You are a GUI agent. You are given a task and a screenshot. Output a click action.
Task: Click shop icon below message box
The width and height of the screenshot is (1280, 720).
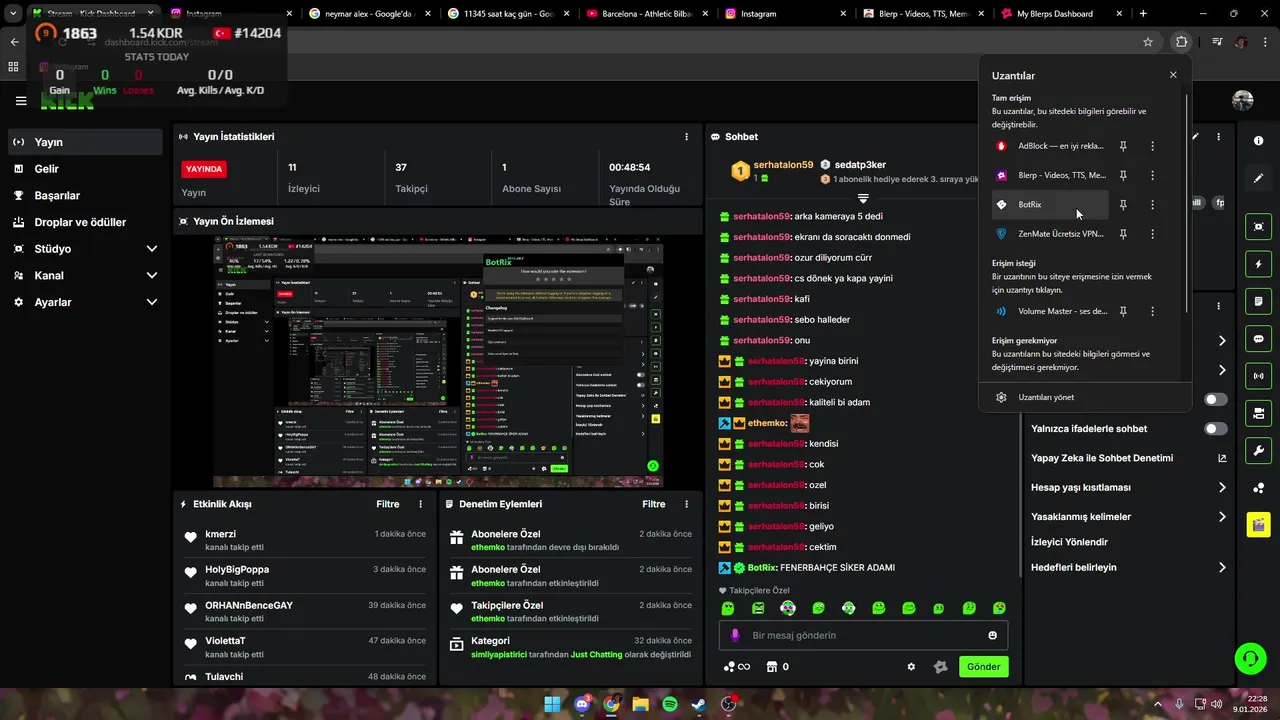pos(772,667)
